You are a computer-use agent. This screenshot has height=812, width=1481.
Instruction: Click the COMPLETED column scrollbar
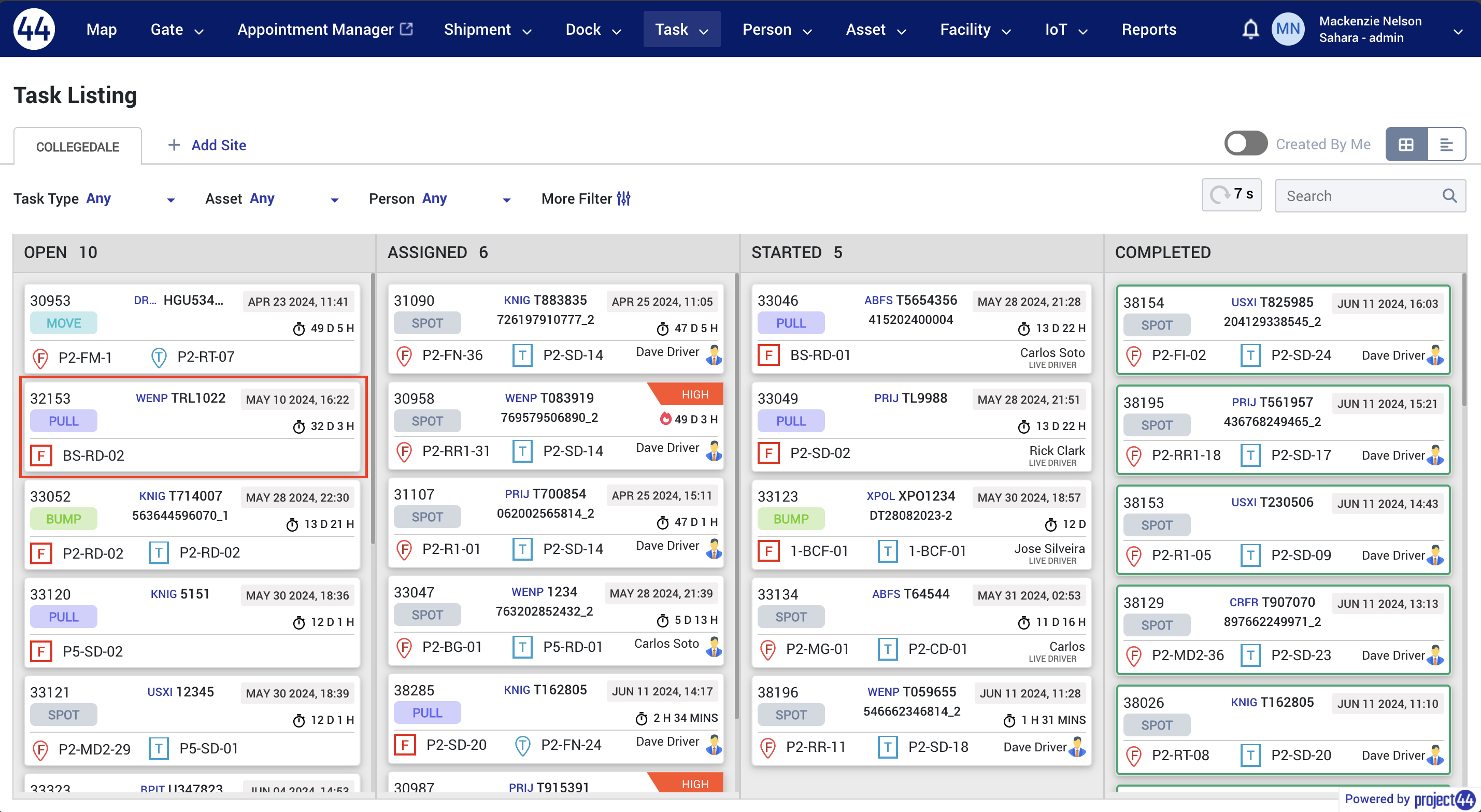tap(1464, 339)
